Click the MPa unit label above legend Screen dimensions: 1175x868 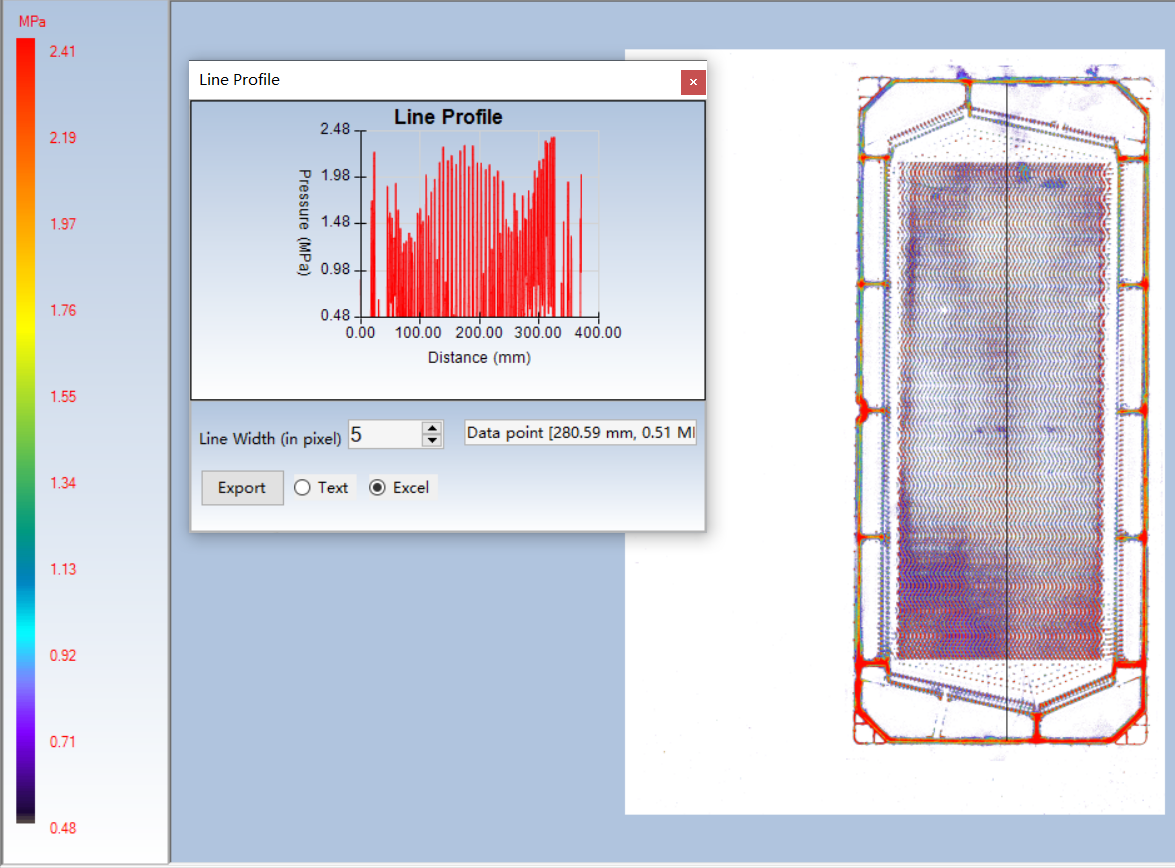tap(32, 21)
